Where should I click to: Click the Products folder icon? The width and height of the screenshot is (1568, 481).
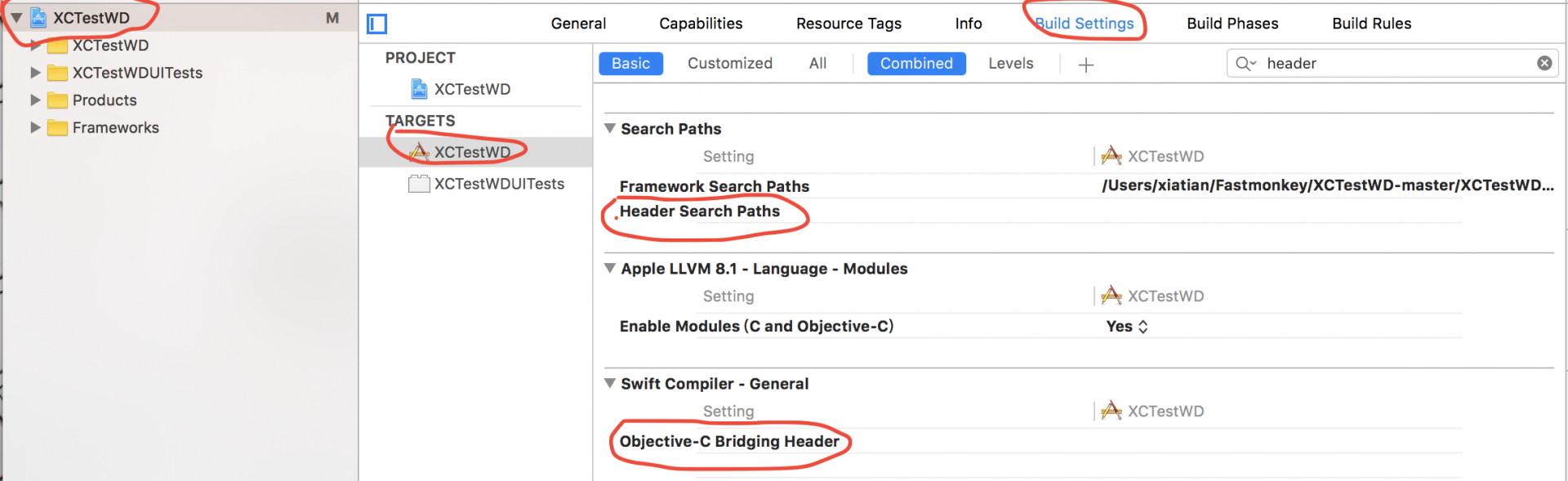[57, 100]
